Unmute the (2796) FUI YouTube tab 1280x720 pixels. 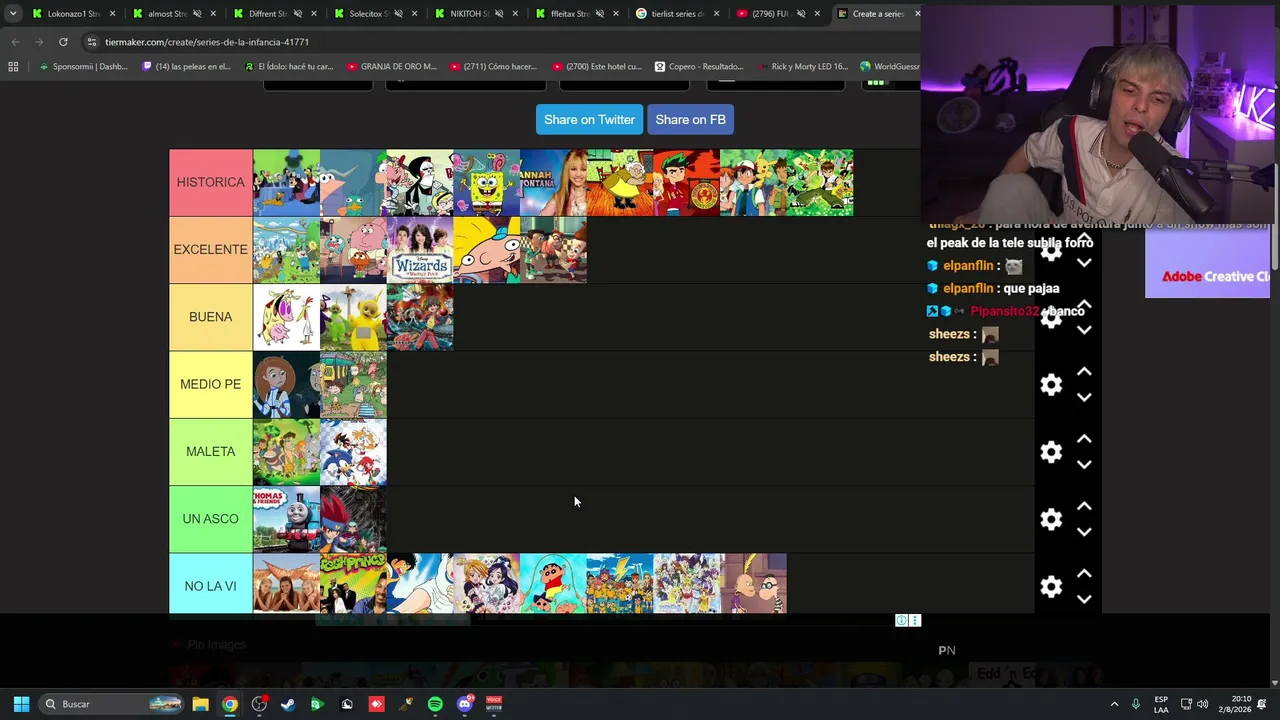click(800, 14)
